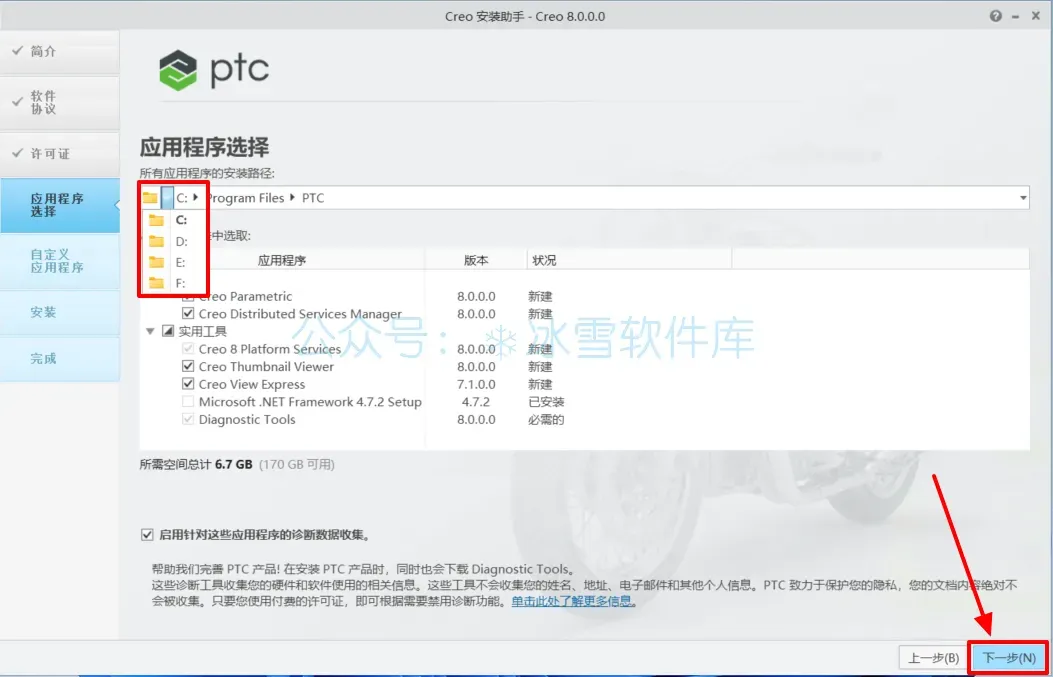The image size is (1053, 677).
Task: Uncheck Creo Thumbnail Viewer
Action: pos(188,367)
